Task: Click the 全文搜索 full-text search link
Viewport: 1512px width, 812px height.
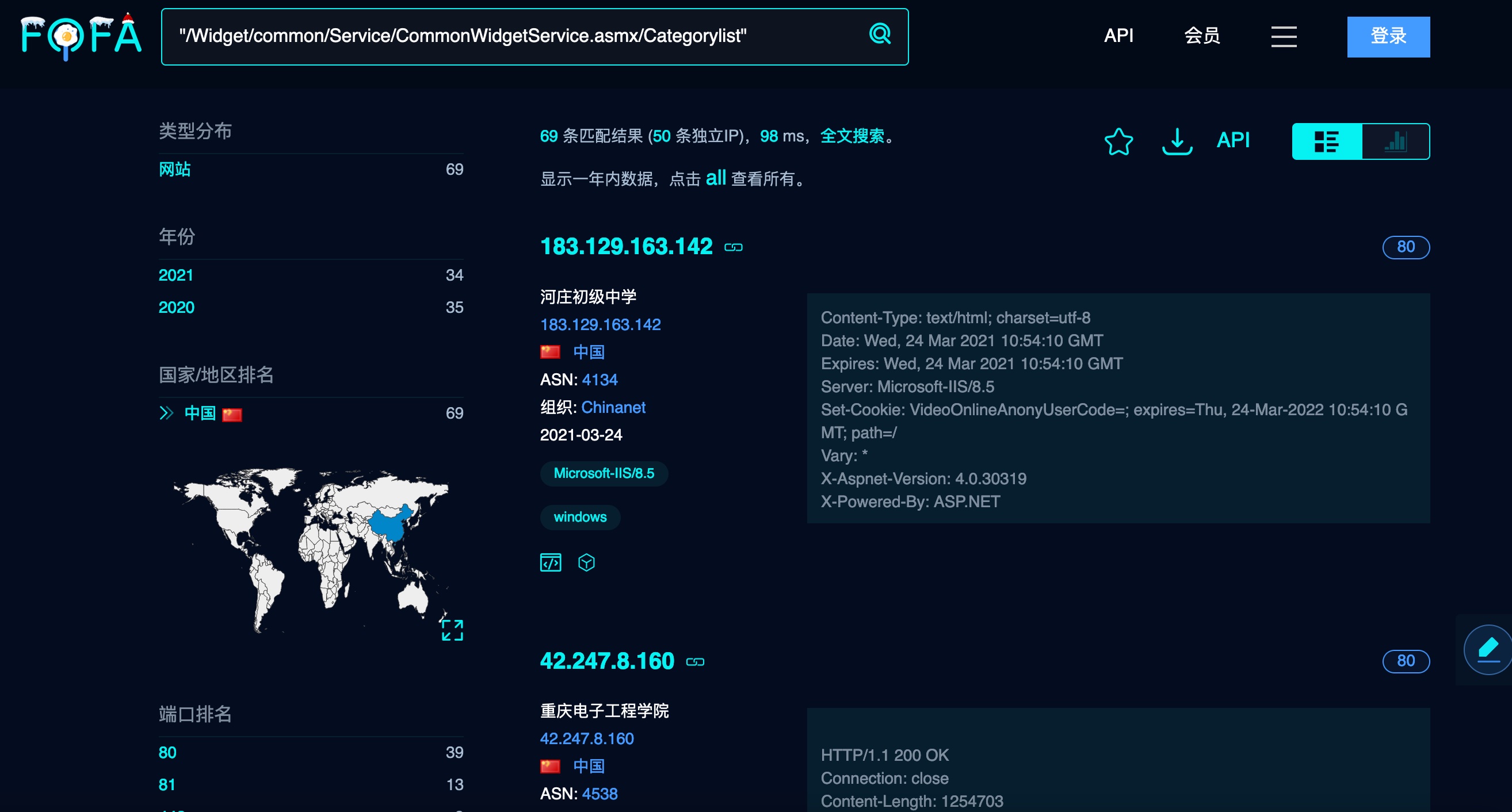Action: pyautogui.click(x=852, y=136)
